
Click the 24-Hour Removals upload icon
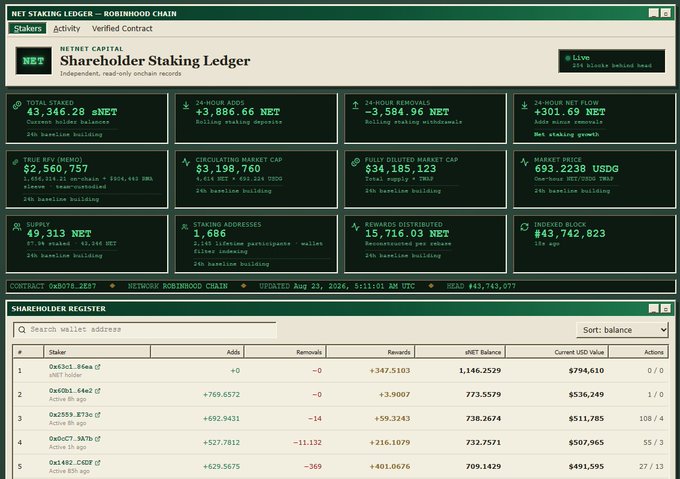(355, 105)
